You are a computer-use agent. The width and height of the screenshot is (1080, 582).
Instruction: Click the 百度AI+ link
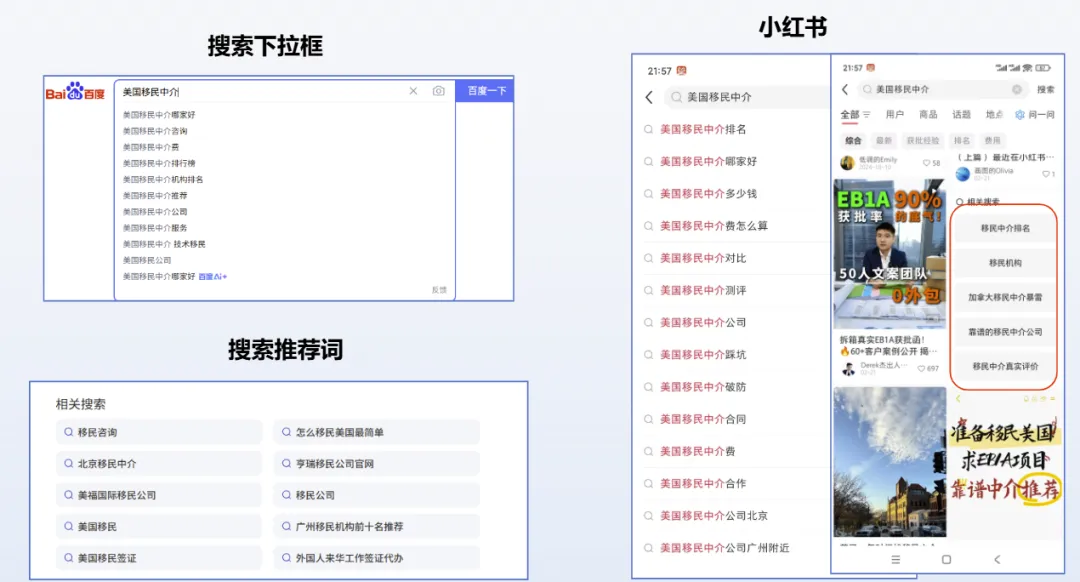click(x=212, y=277)
